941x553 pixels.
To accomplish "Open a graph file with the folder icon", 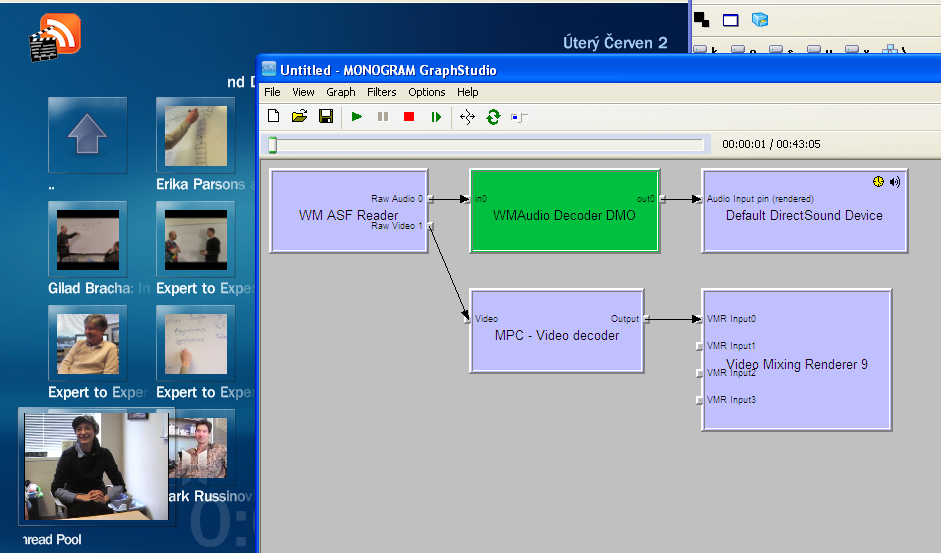I will (299, 116).
